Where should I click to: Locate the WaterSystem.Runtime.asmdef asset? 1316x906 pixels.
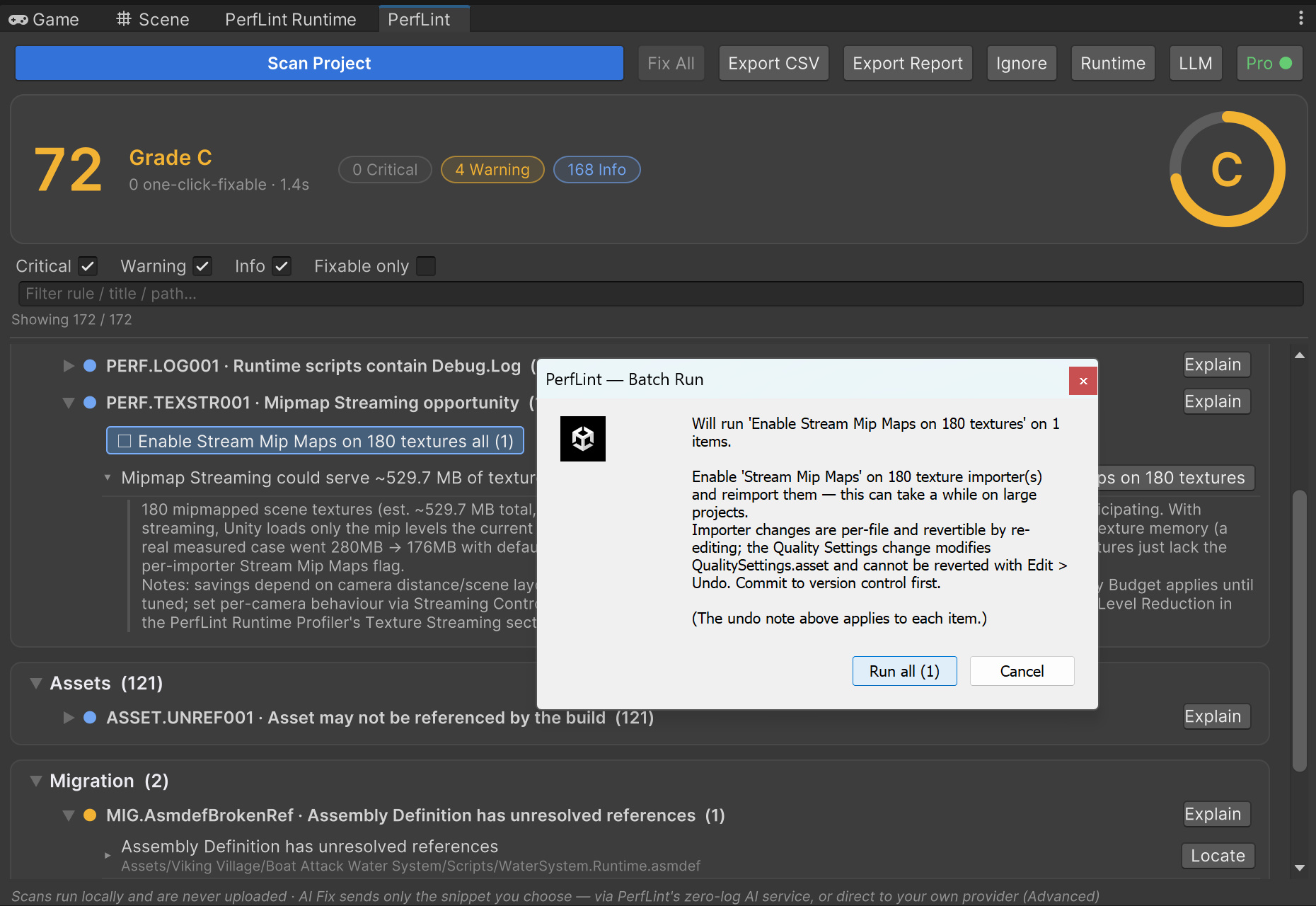1218,856
